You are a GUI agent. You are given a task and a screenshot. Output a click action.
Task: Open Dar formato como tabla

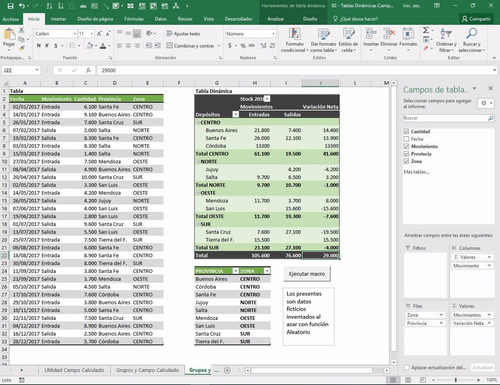click(323, 40)
